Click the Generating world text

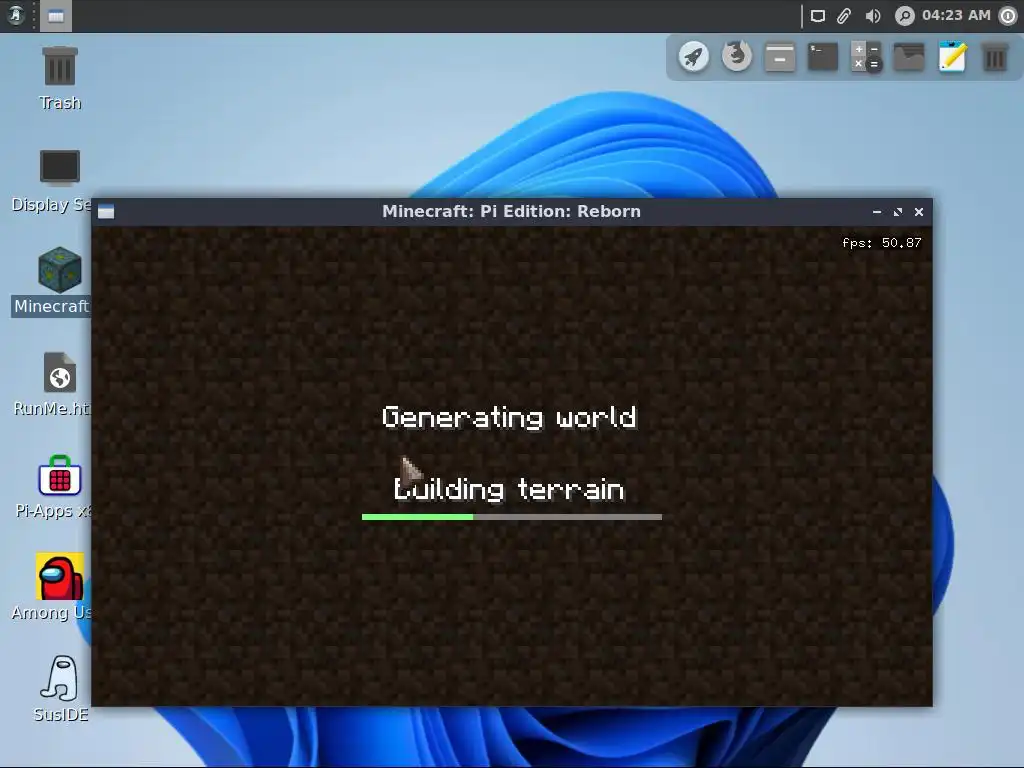[x=509, y=417]
